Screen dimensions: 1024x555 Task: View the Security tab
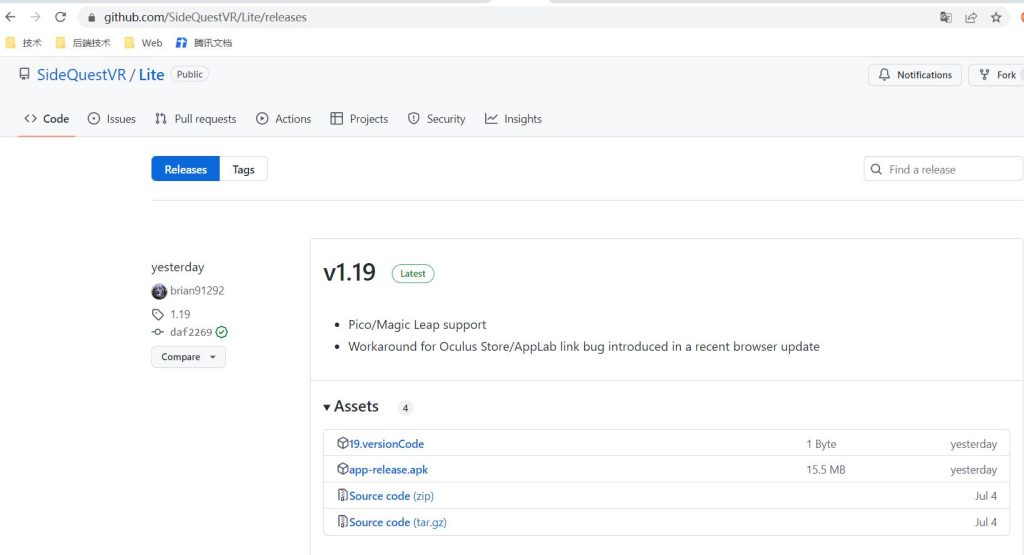click(436, 119)
